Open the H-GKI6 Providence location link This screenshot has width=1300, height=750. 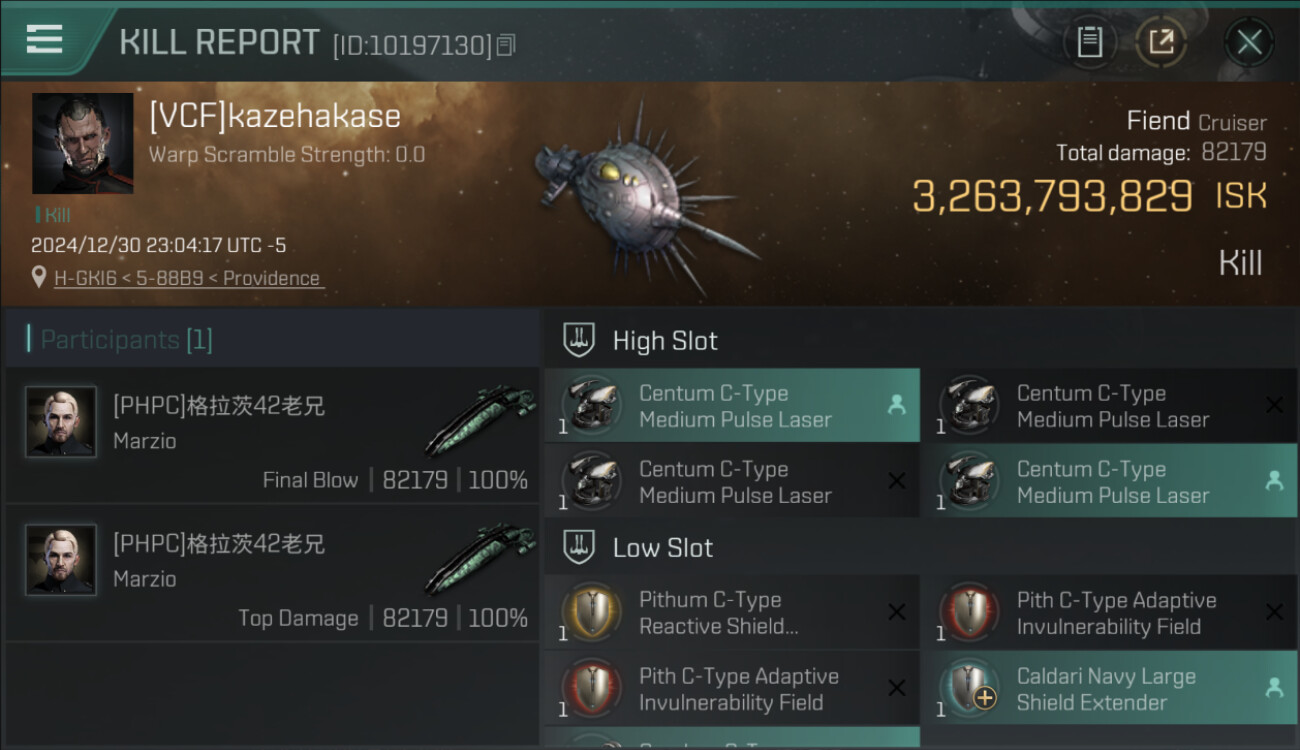click(187, 278)
